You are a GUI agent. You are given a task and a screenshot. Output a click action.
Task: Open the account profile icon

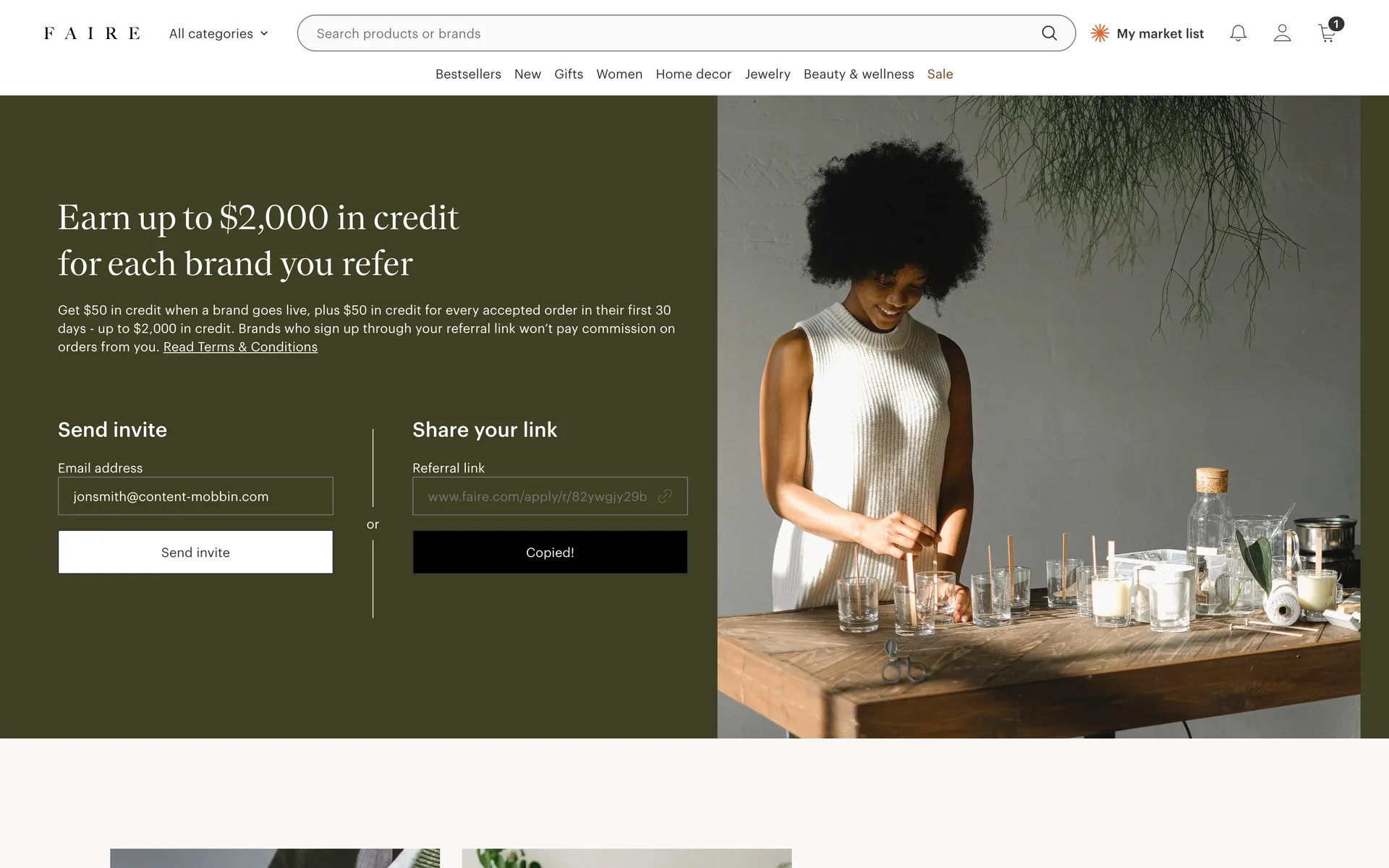coord(1282,33)
